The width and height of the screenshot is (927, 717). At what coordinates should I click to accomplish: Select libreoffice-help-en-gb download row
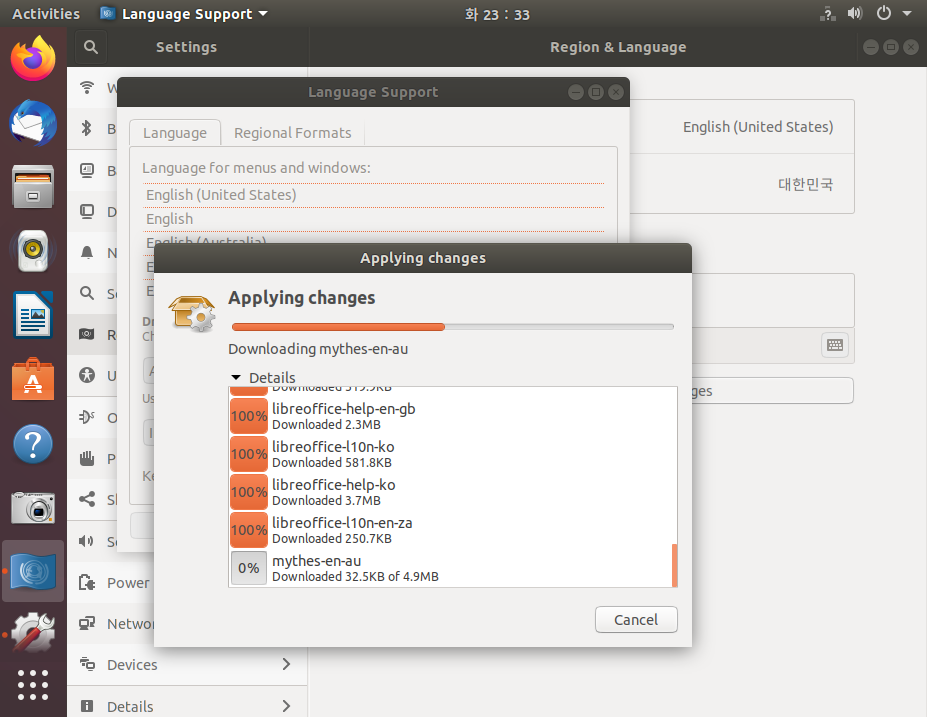click(x=450, y=416)
